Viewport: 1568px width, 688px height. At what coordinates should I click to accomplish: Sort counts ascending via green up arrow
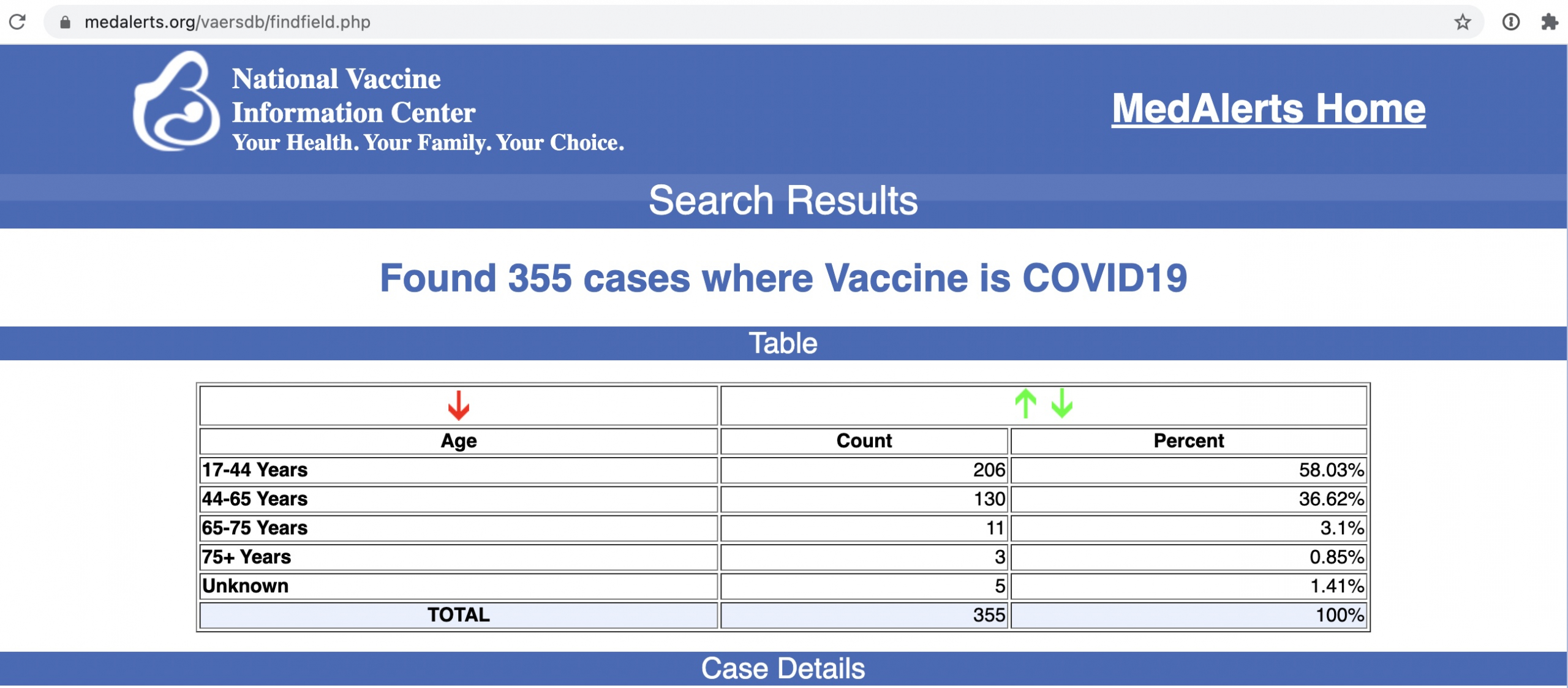coord(1027,404)
